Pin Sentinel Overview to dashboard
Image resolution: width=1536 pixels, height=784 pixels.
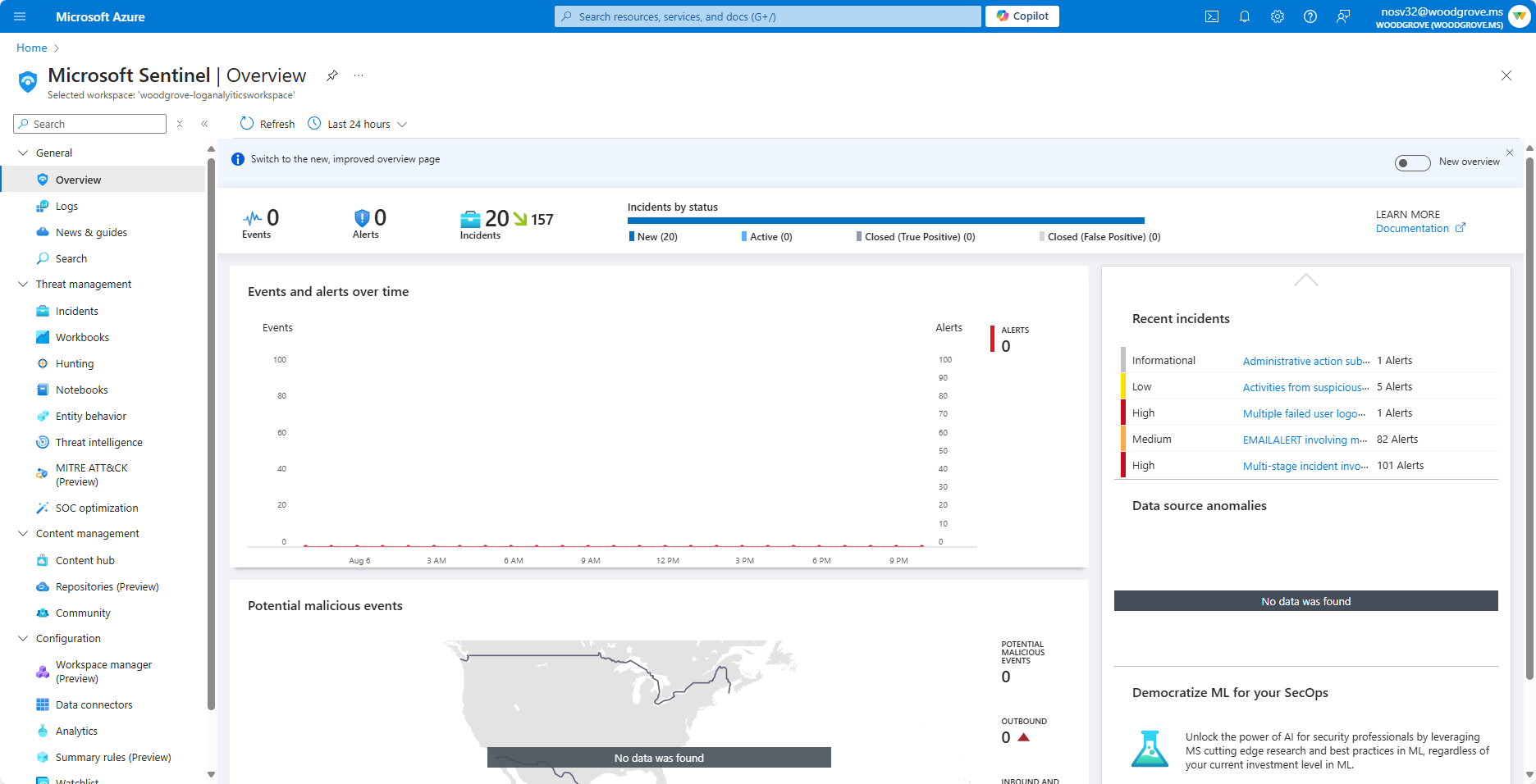coord(332,75)
